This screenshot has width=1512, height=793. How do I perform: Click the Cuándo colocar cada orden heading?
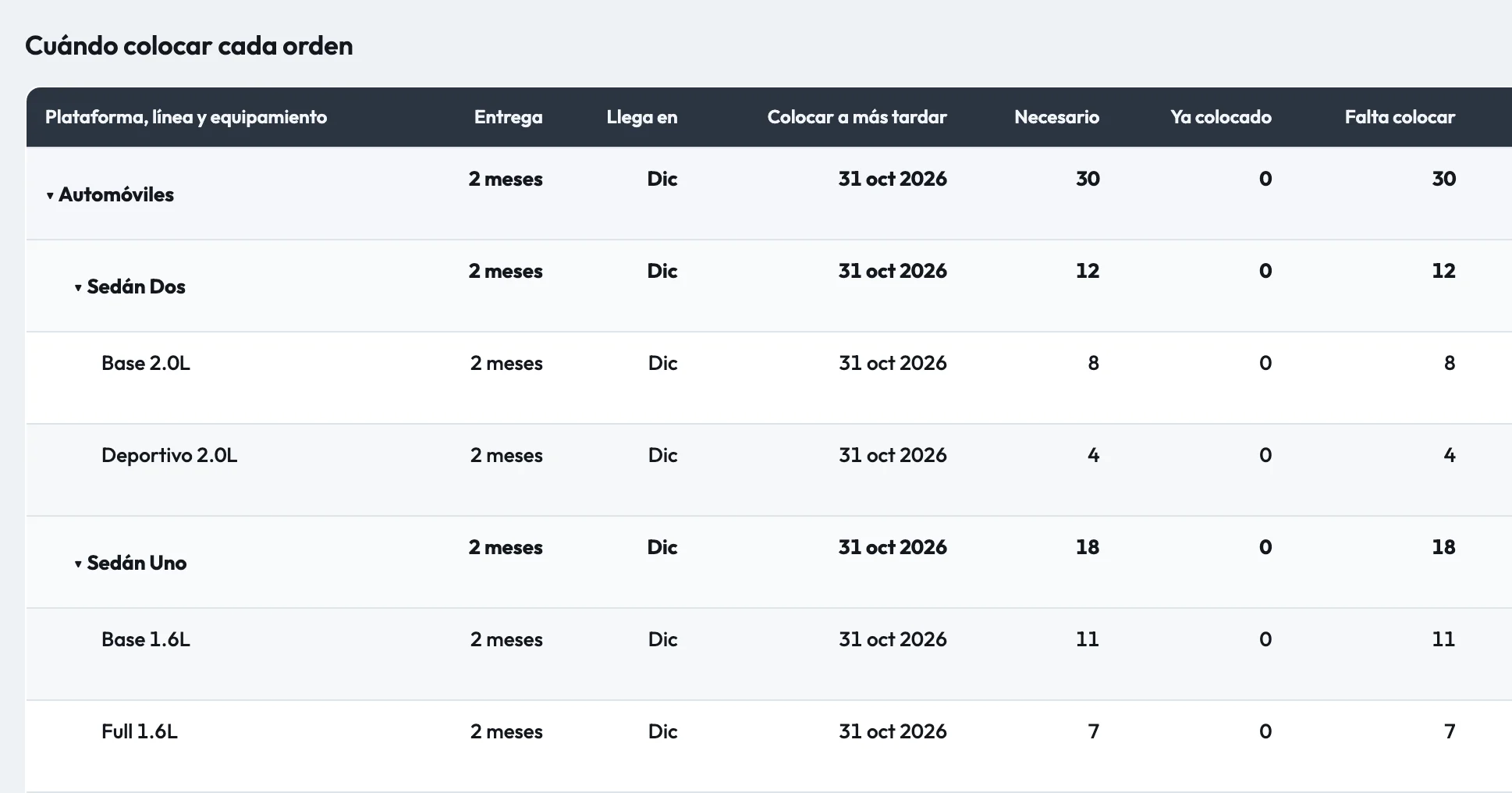click(189, 45)
